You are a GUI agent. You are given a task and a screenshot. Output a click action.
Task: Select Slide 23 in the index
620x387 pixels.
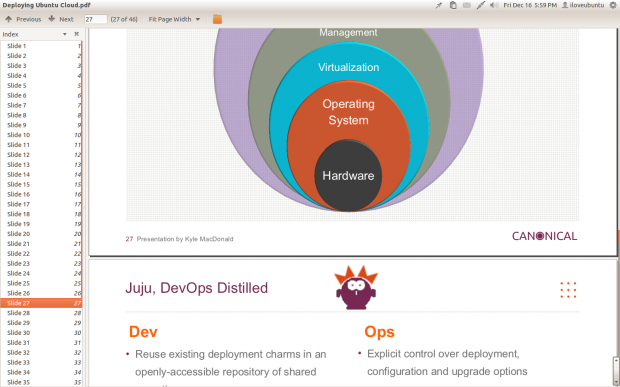pyautogui.click(x=41, y=263)
